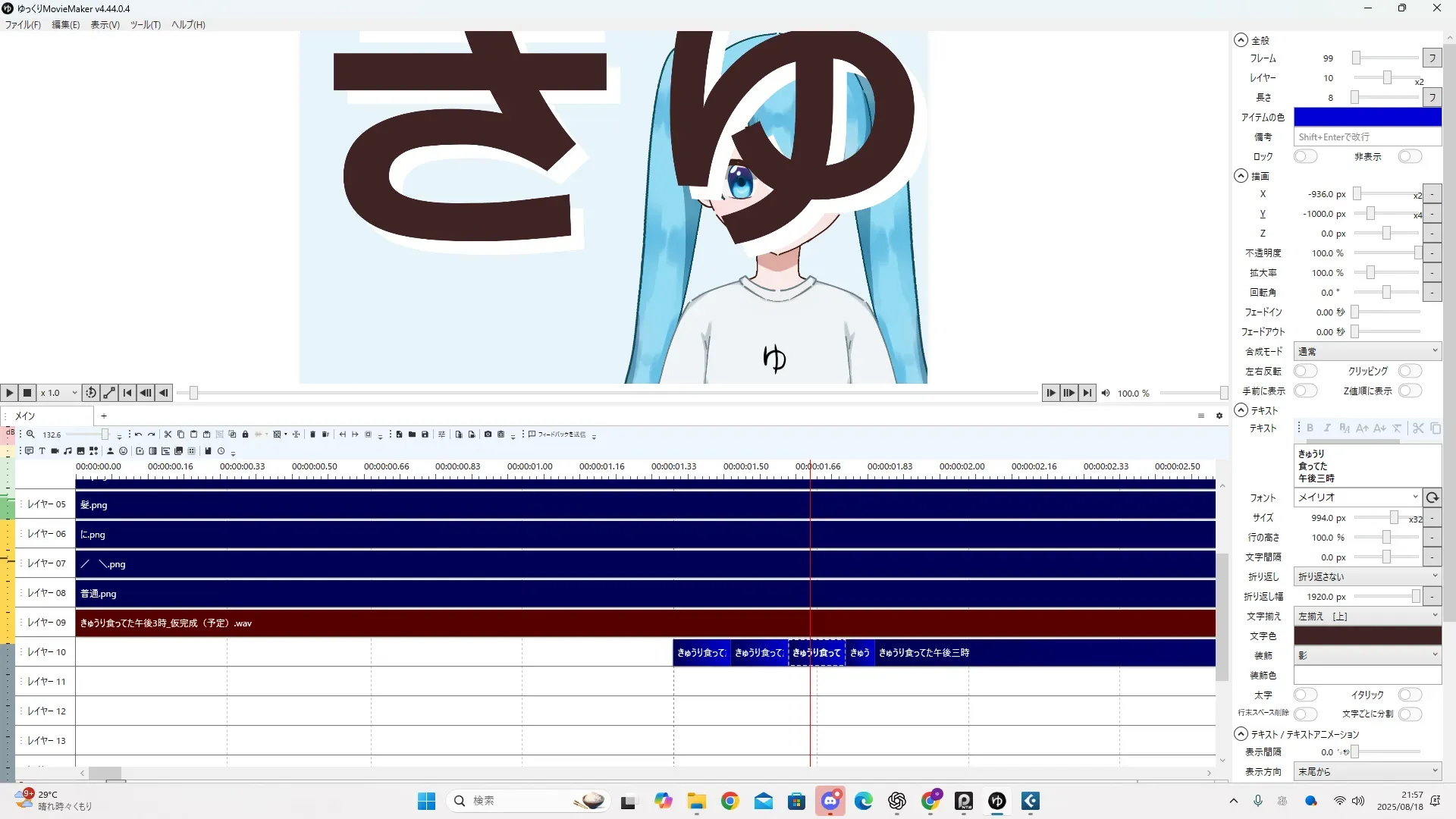The image size is (1456, 819).
Task: Click the アイテムの色 blue color swatch
Action: coord(1367,117)
